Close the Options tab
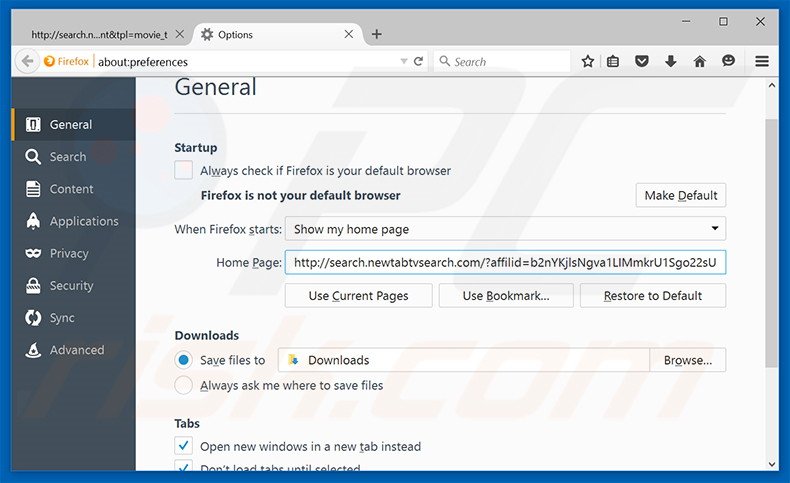Viewport: 790px width, 483px height. (349, 34)
